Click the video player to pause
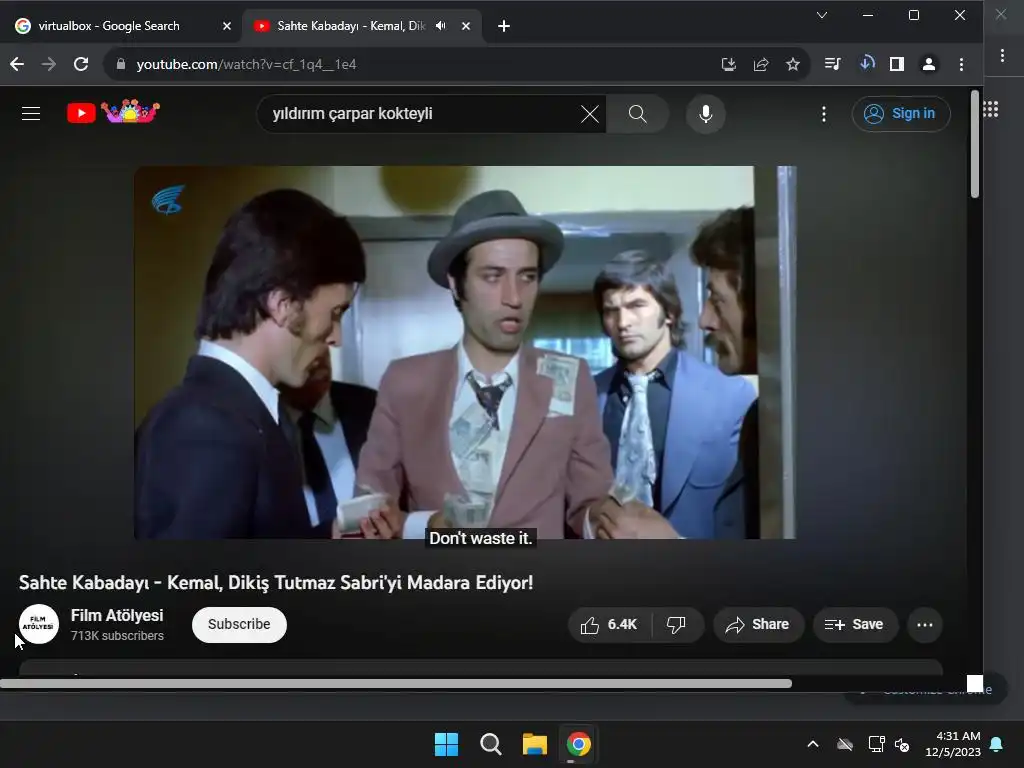The height and width of the screenshot is (768, 1024). pos(465,353)
